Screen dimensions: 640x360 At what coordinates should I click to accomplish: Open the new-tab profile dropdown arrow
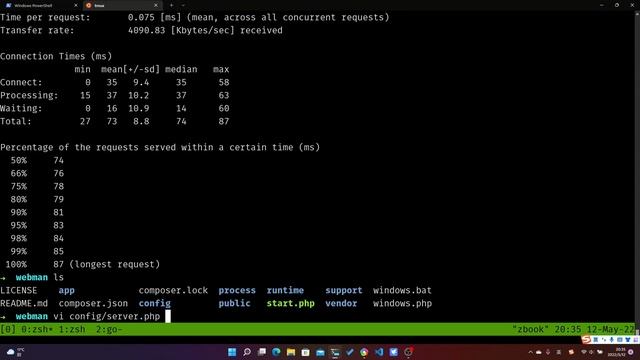pyautogui.click(x=183, y=5)
